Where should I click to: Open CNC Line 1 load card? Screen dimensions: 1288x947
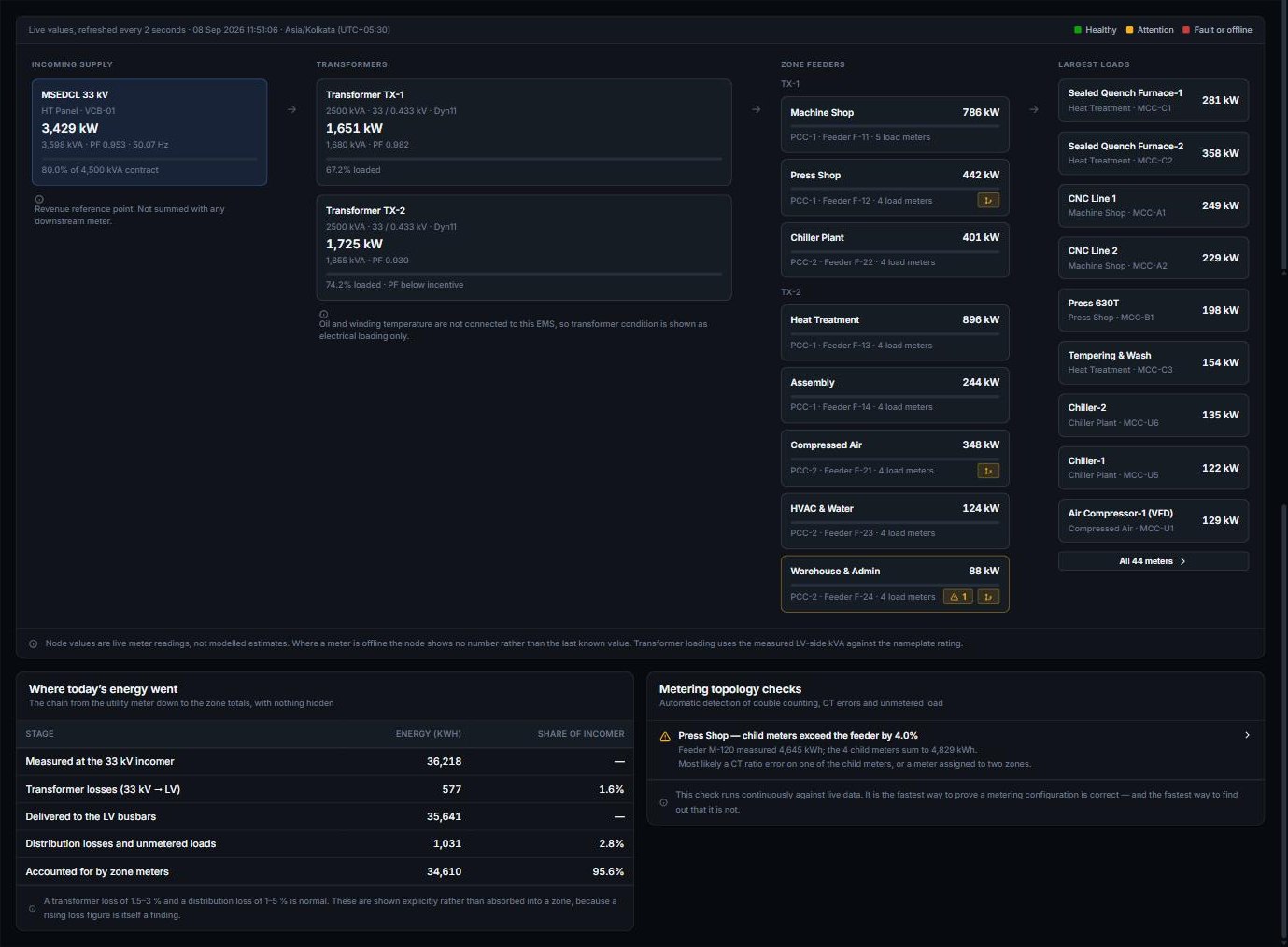1154,205
